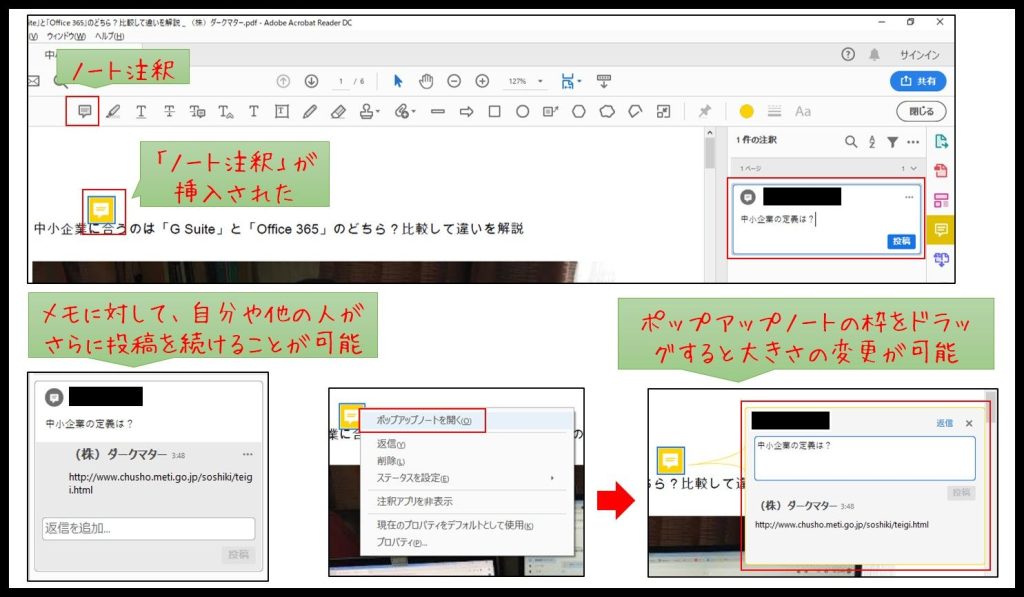Click the blue 投稿 button
Viewport: 1024px width, 597px height.
tap(900, 242)
